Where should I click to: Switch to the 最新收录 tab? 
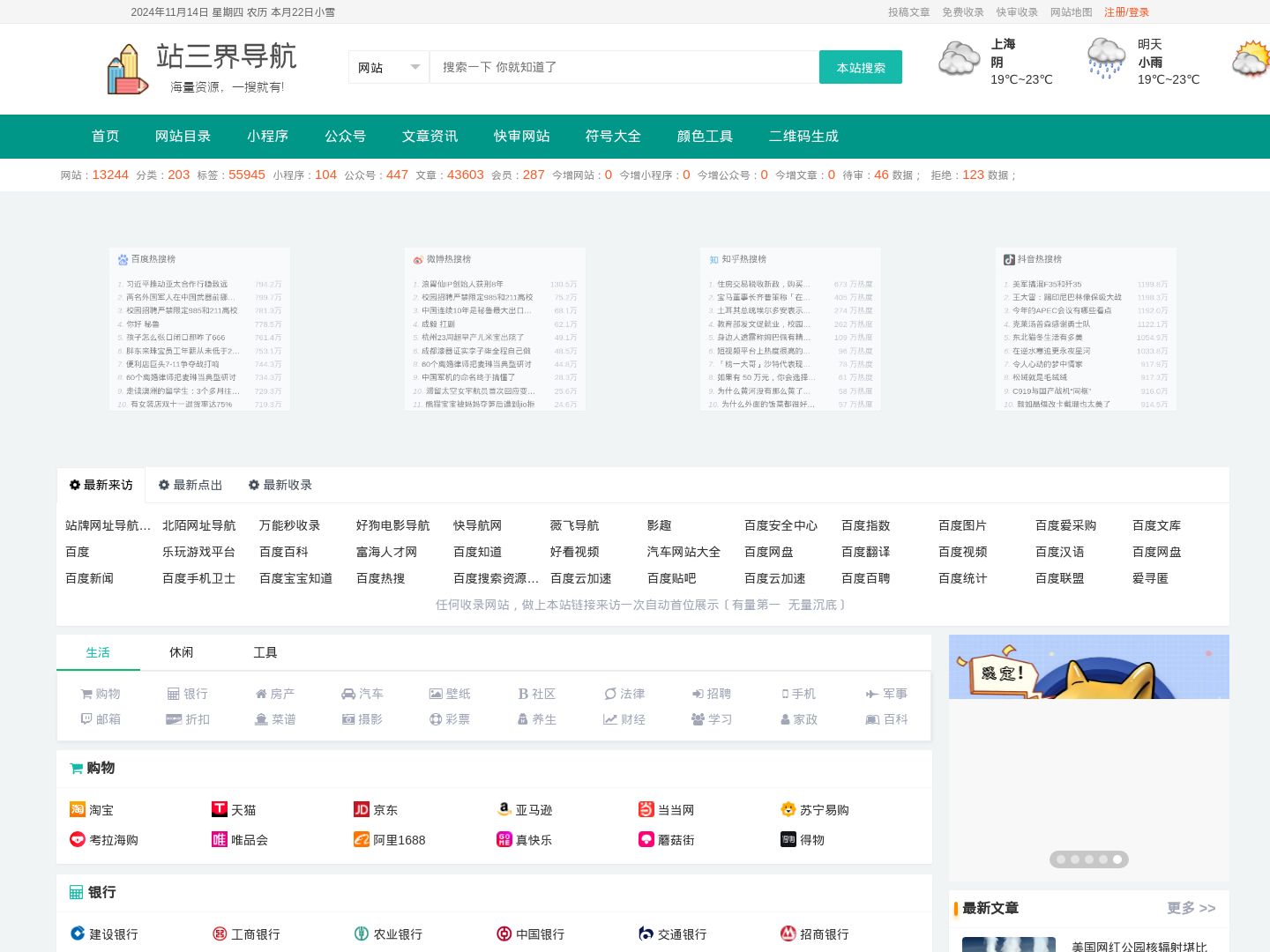tap(280, 485)
